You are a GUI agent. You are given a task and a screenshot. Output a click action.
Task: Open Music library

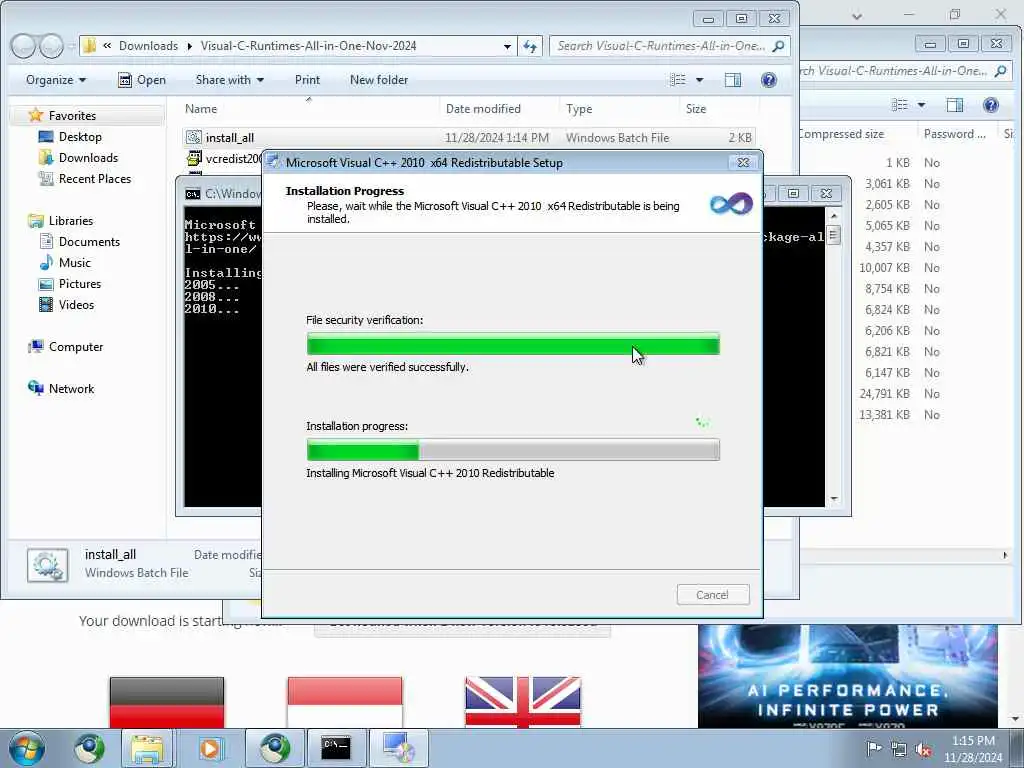(74, 263)
